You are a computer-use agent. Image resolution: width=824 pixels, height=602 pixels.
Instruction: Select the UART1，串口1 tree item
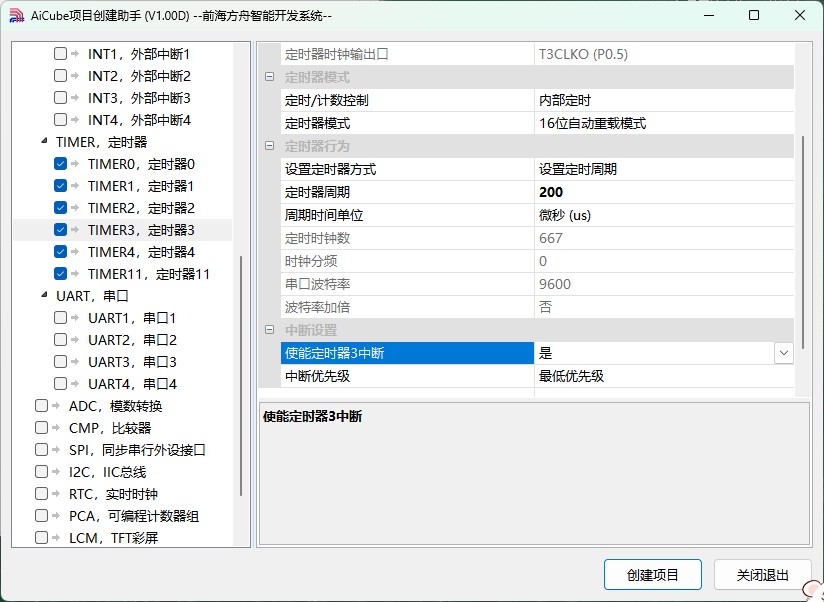pyautogui.click(x=132, y=318)
